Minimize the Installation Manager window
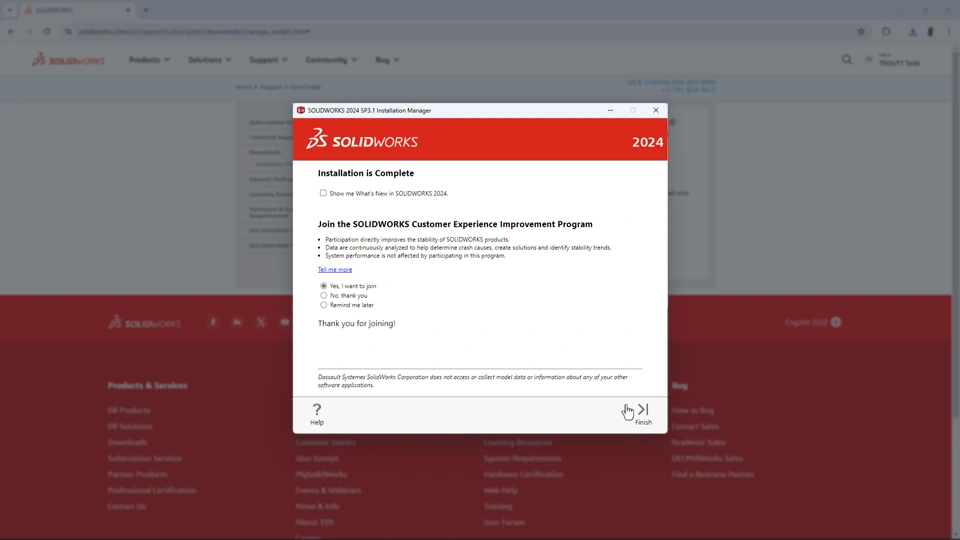Image resolution: width=960 pixels, height=540 pixels. [610, 110]
